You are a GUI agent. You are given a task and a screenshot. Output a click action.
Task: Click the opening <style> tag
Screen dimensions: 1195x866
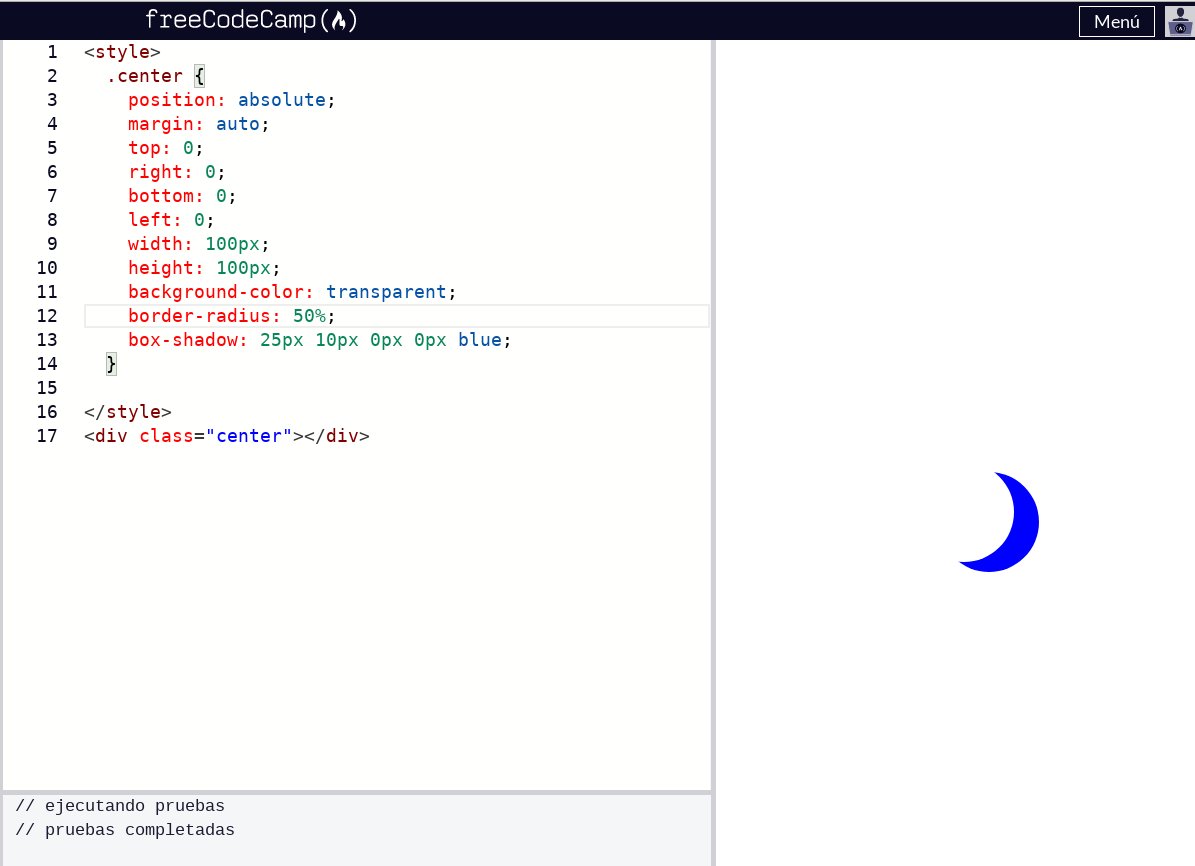pyautogui.click(x=122, y=52)
